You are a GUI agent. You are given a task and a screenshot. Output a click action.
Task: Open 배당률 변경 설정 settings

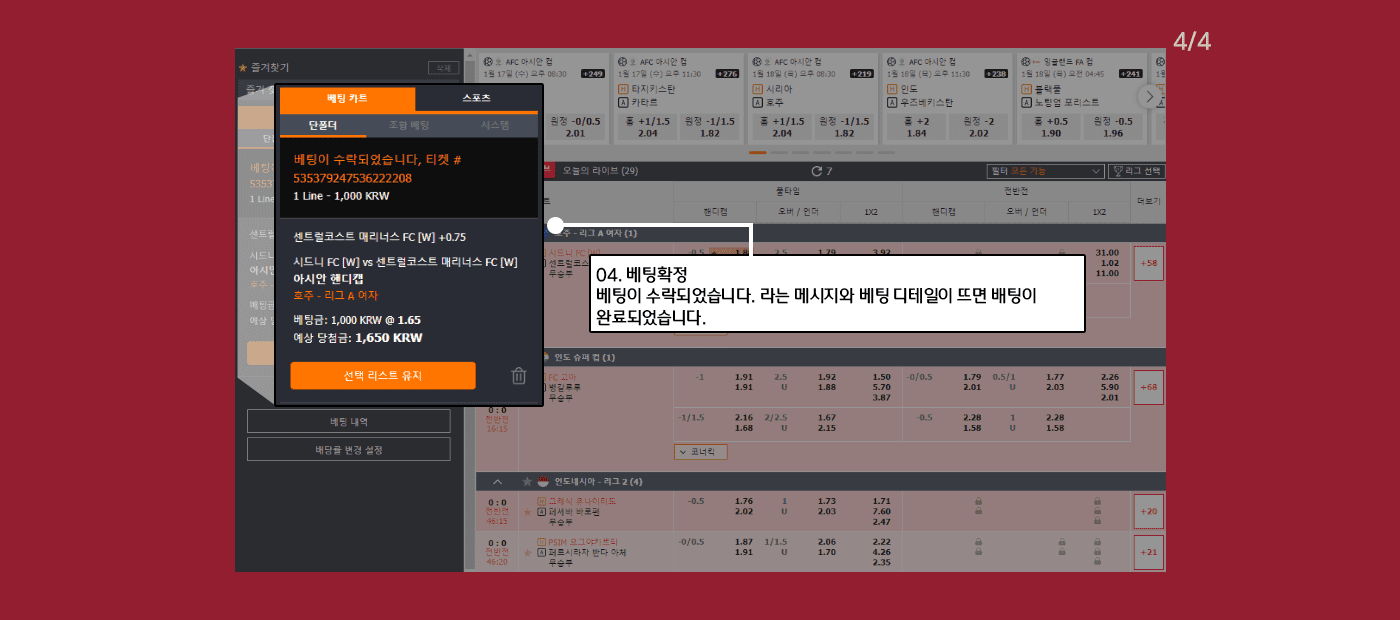click(348, 450)
